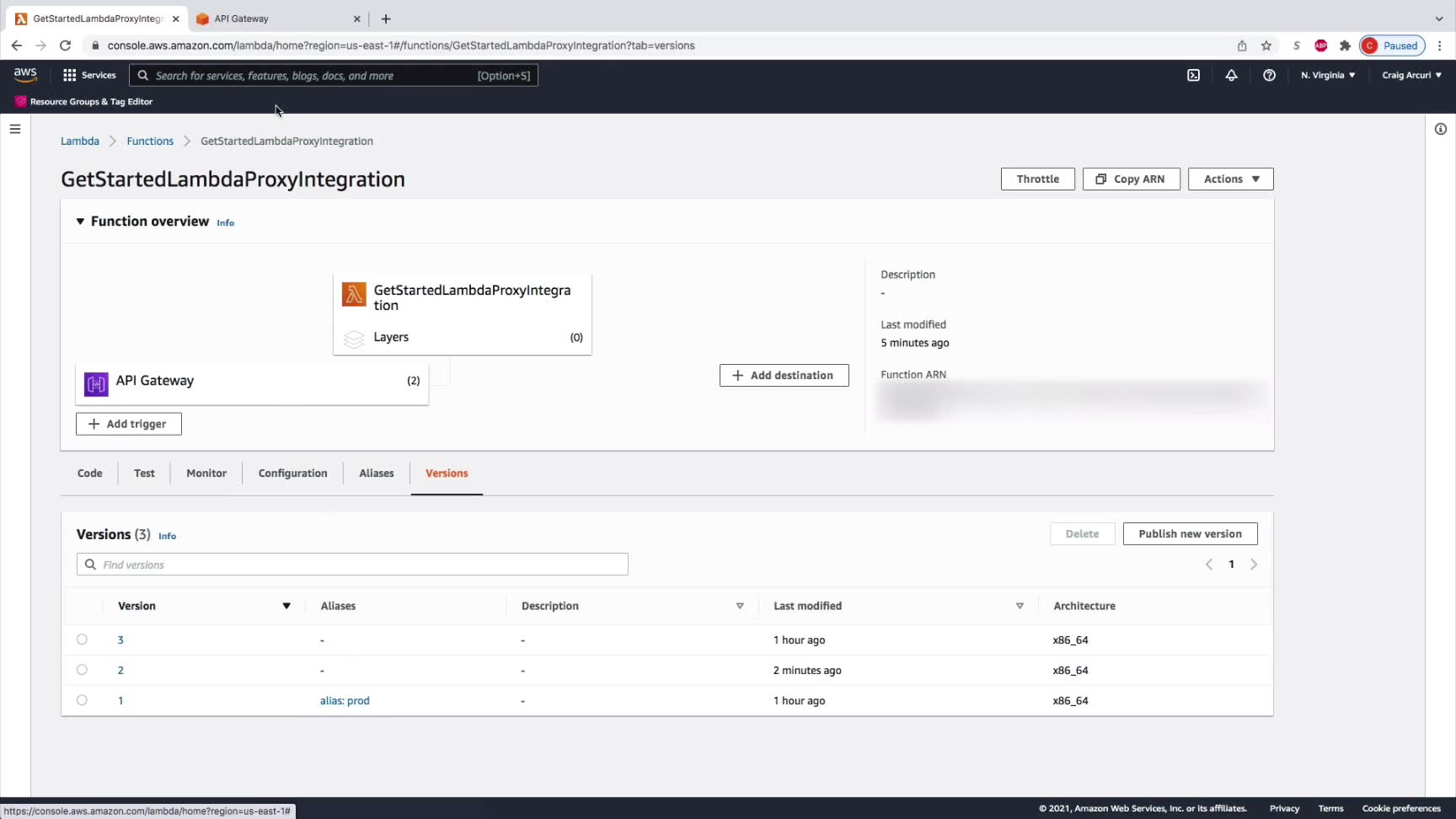Open Resource Groups & Tag Editor
1456x819 pixels.
click(83, 102)
